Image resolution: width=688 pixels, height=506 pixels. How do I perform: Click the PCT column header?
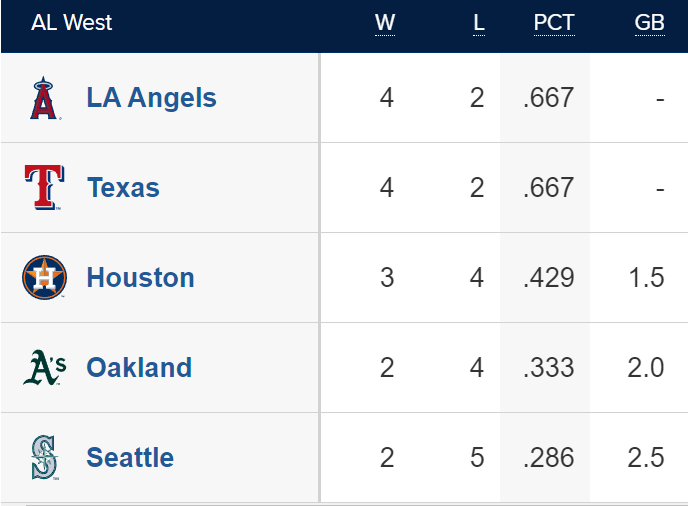(554, 23)
